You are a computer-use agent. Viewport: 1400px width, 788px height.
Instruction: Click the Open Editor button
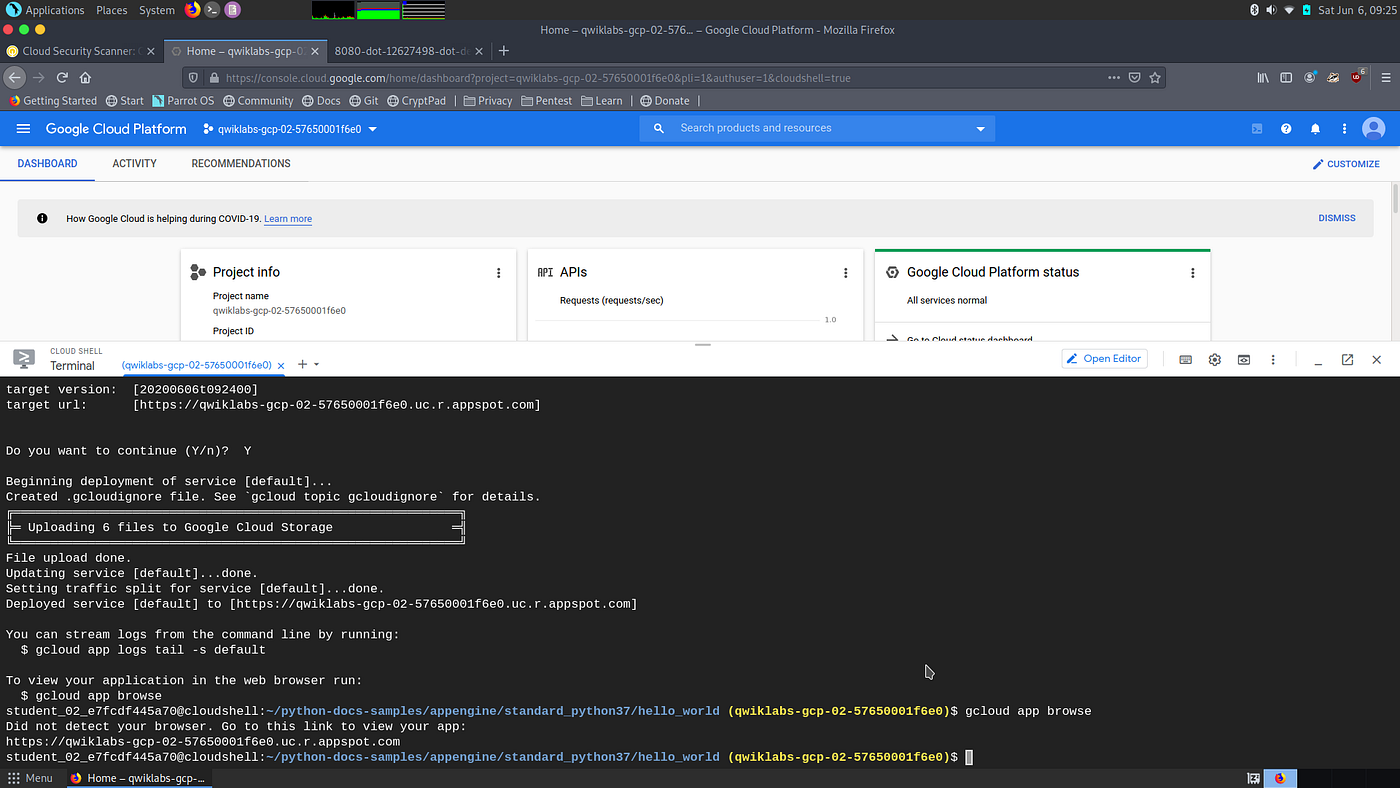pos(1104,358)
